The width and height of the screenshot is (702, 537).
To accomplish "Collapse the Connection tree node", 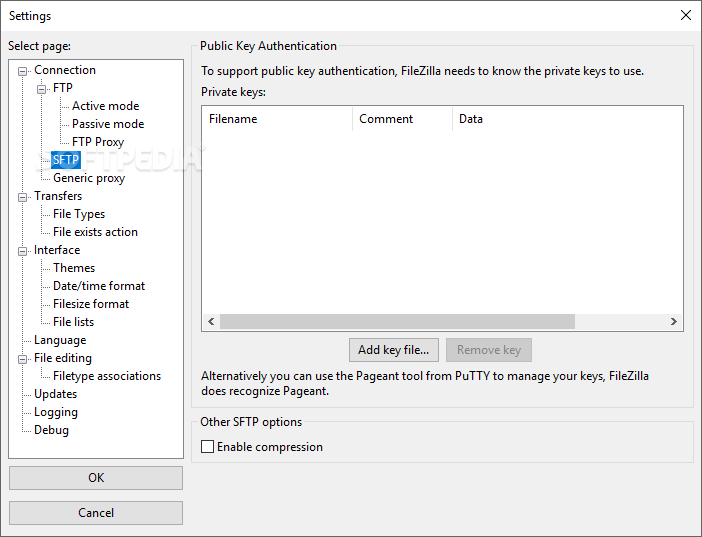I will [22, 71].
